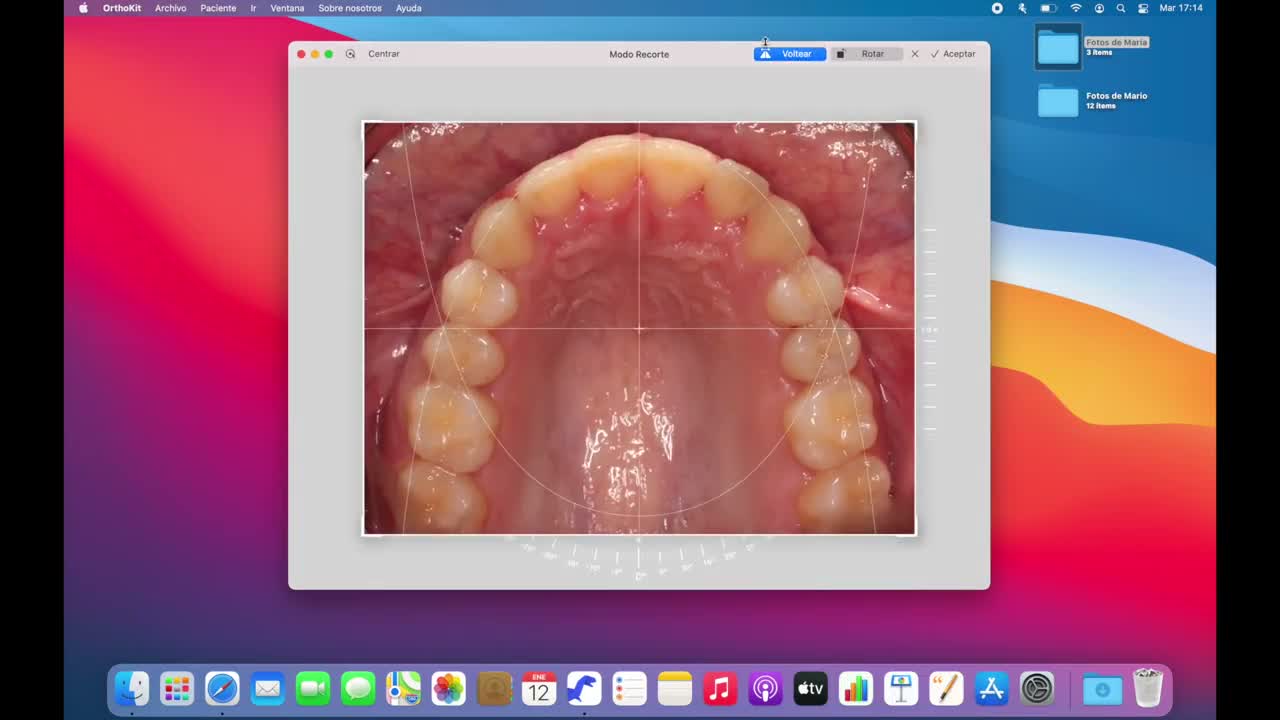Open Maps from the Dock

[x=403, y=689]
